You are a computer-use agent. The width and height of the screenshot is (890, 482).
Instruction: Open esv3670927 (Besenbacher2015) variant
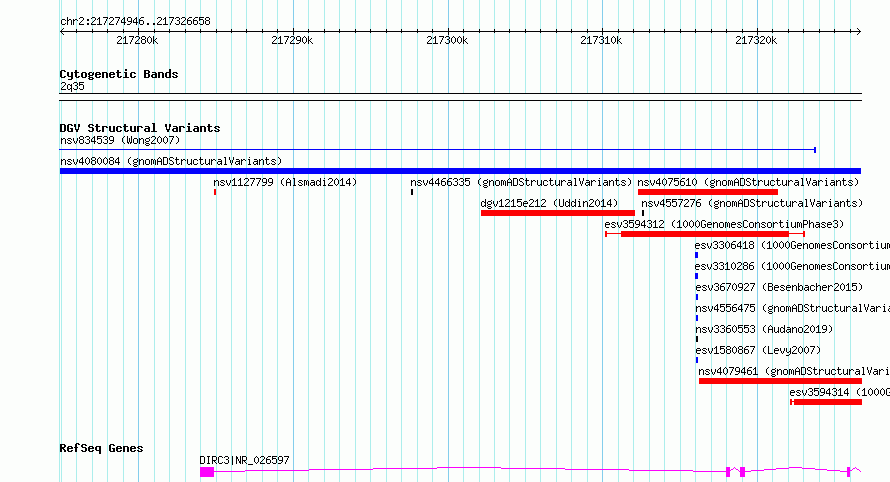pyautogui.click(x=779, y=287)
